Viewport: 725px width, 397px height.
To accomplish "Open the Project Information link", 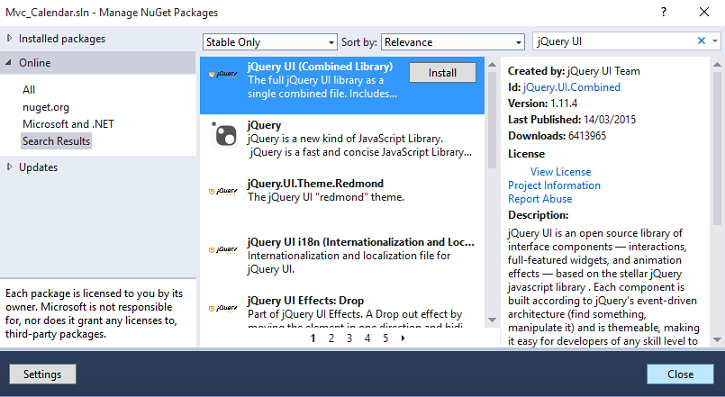I will tap(554, 185).
